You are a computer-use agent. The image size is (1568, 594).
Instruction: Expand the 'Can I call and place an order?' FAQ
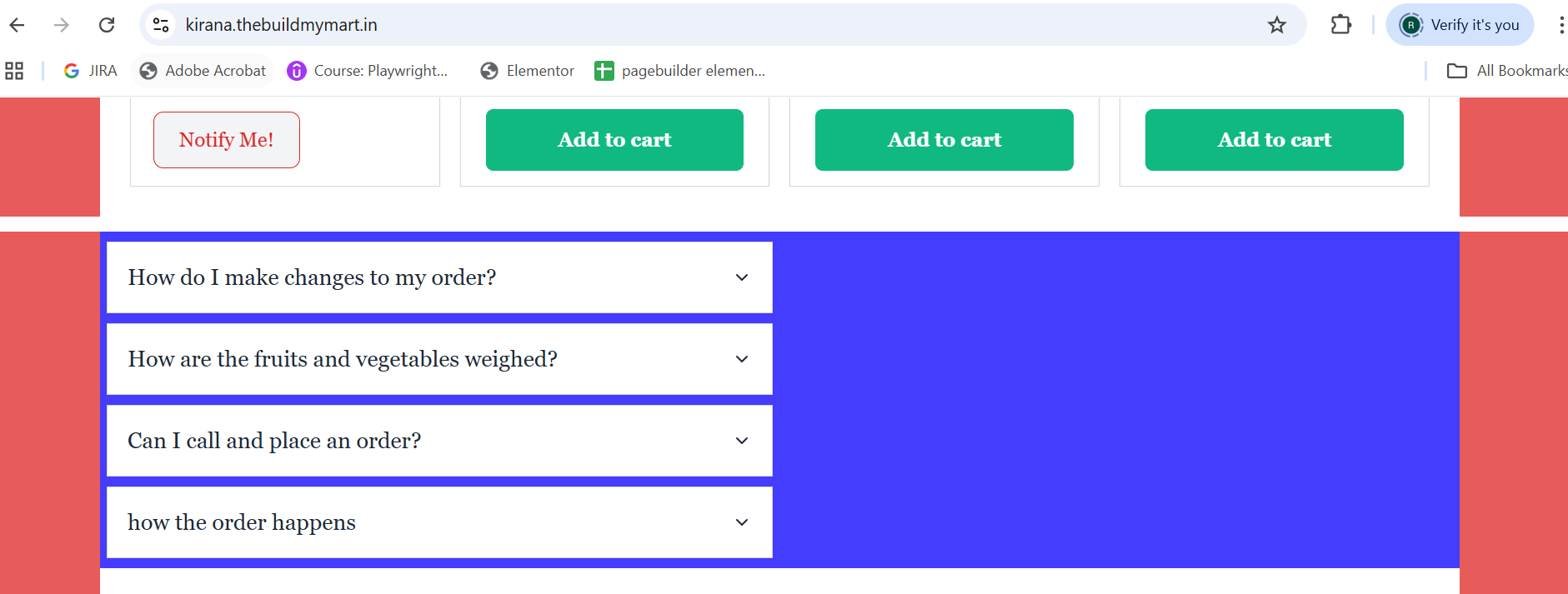(439, 441)
